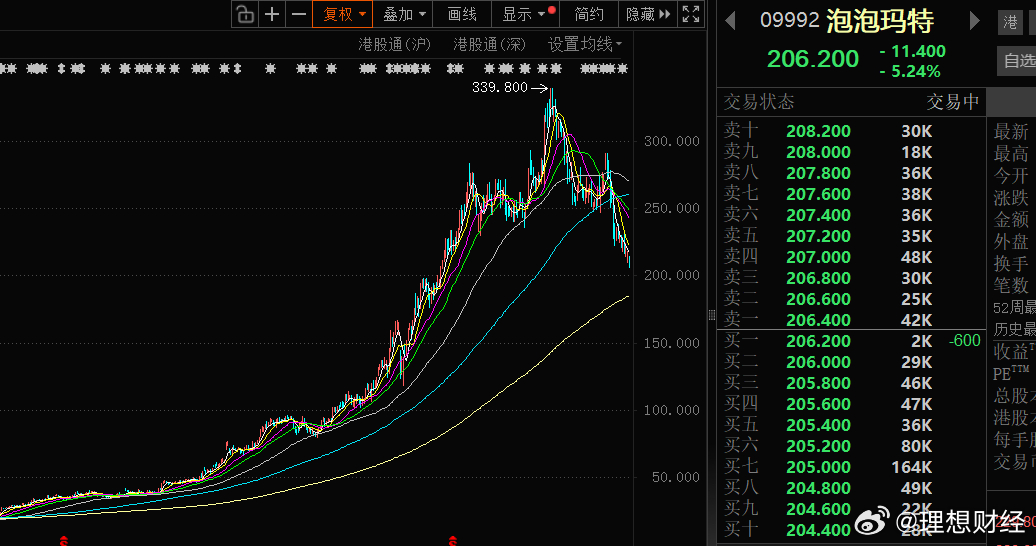Click 买一 price 206.200

tap(818, 341)
